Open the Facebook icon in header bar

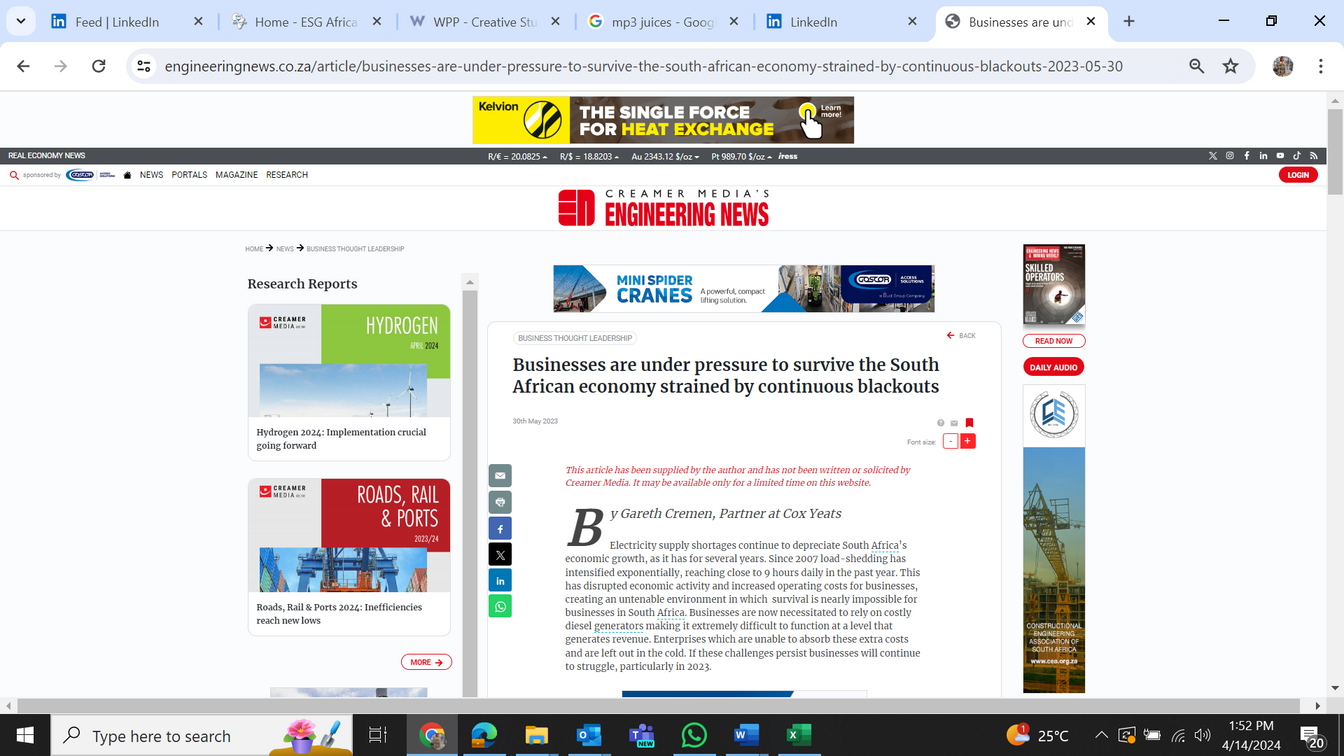tap(1247, 156)
